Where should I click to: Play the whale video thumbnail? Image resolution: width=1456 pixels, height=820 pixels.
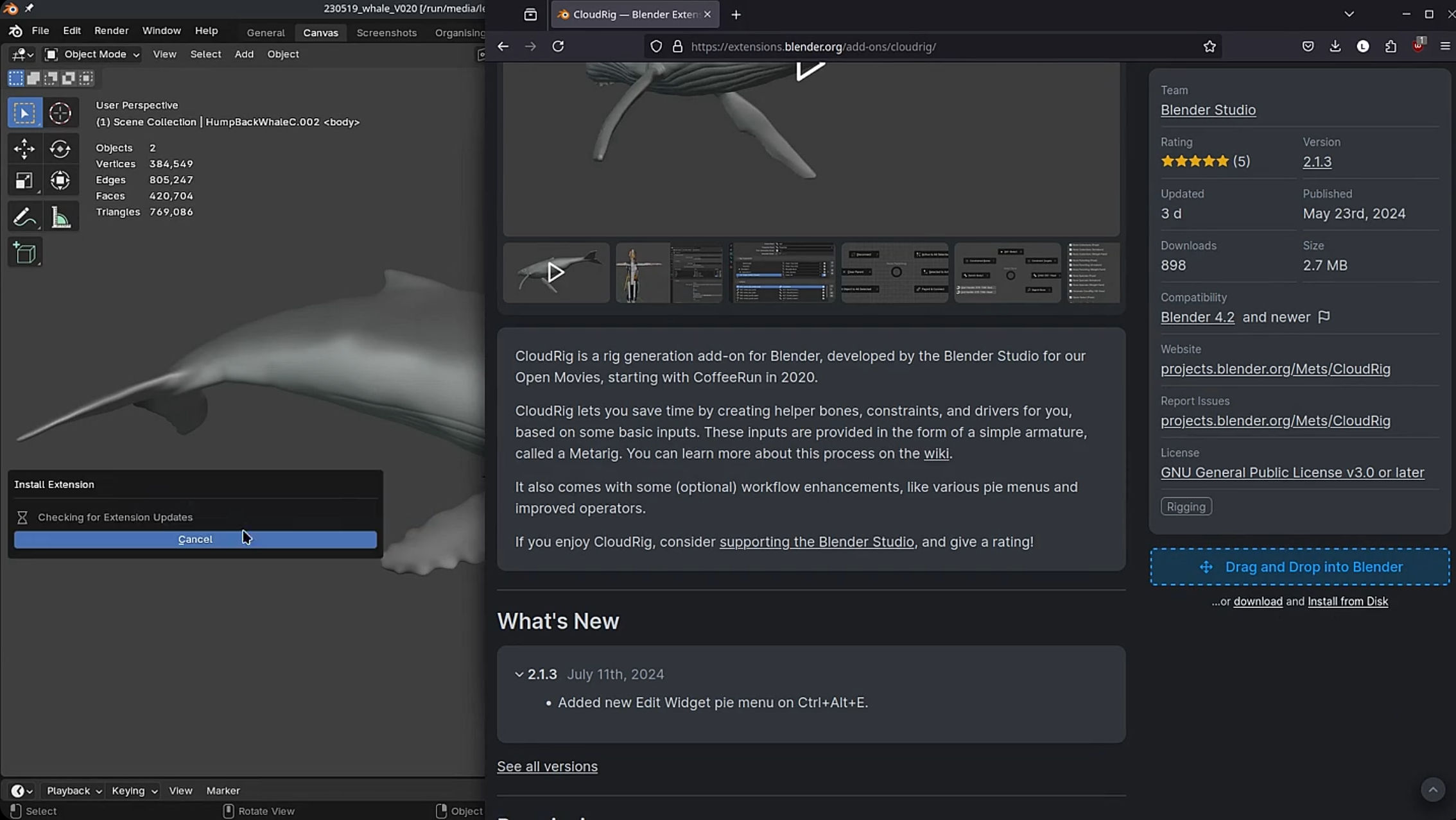[556, 273]
